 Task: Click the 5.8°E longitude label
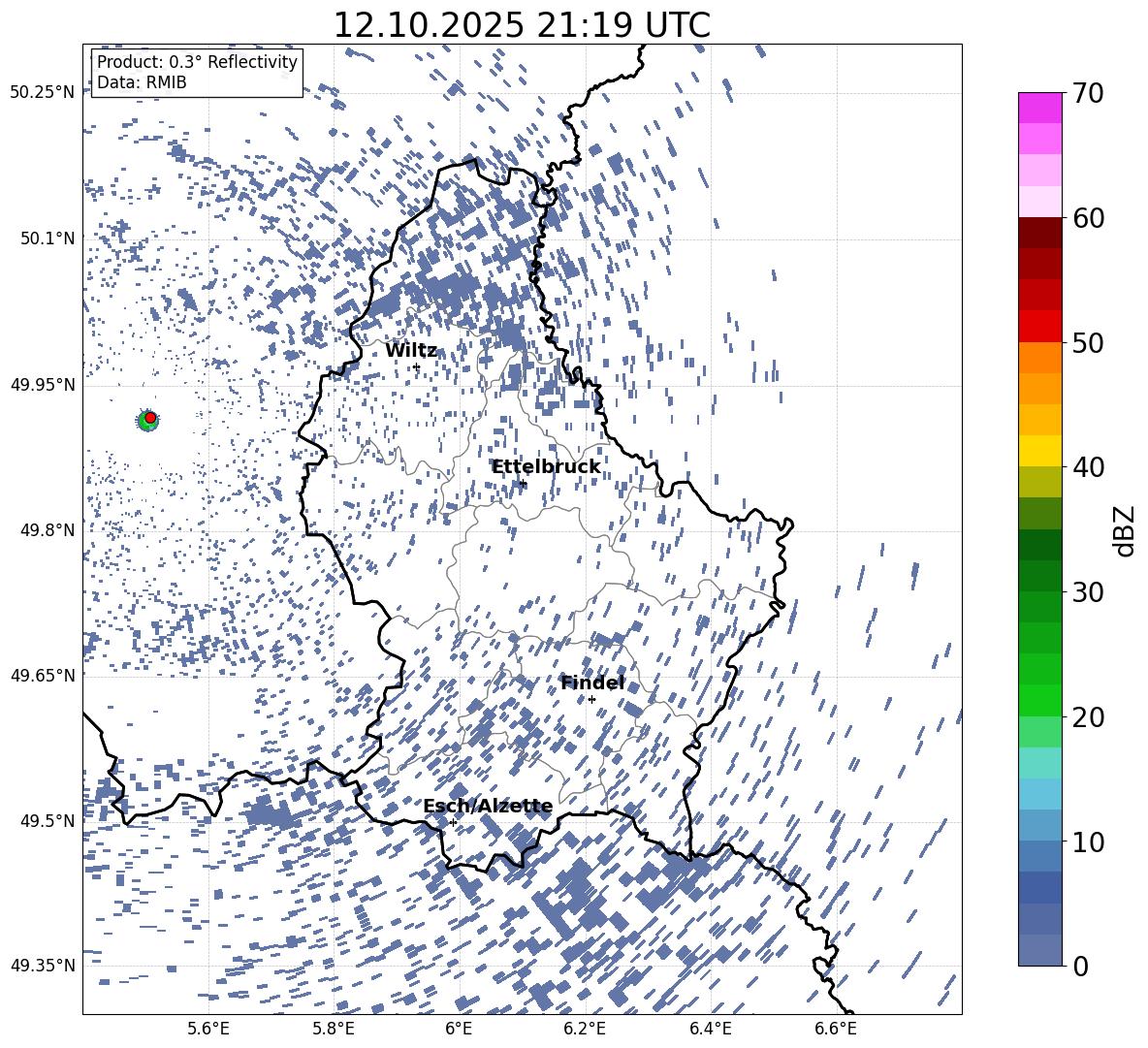334,1029
